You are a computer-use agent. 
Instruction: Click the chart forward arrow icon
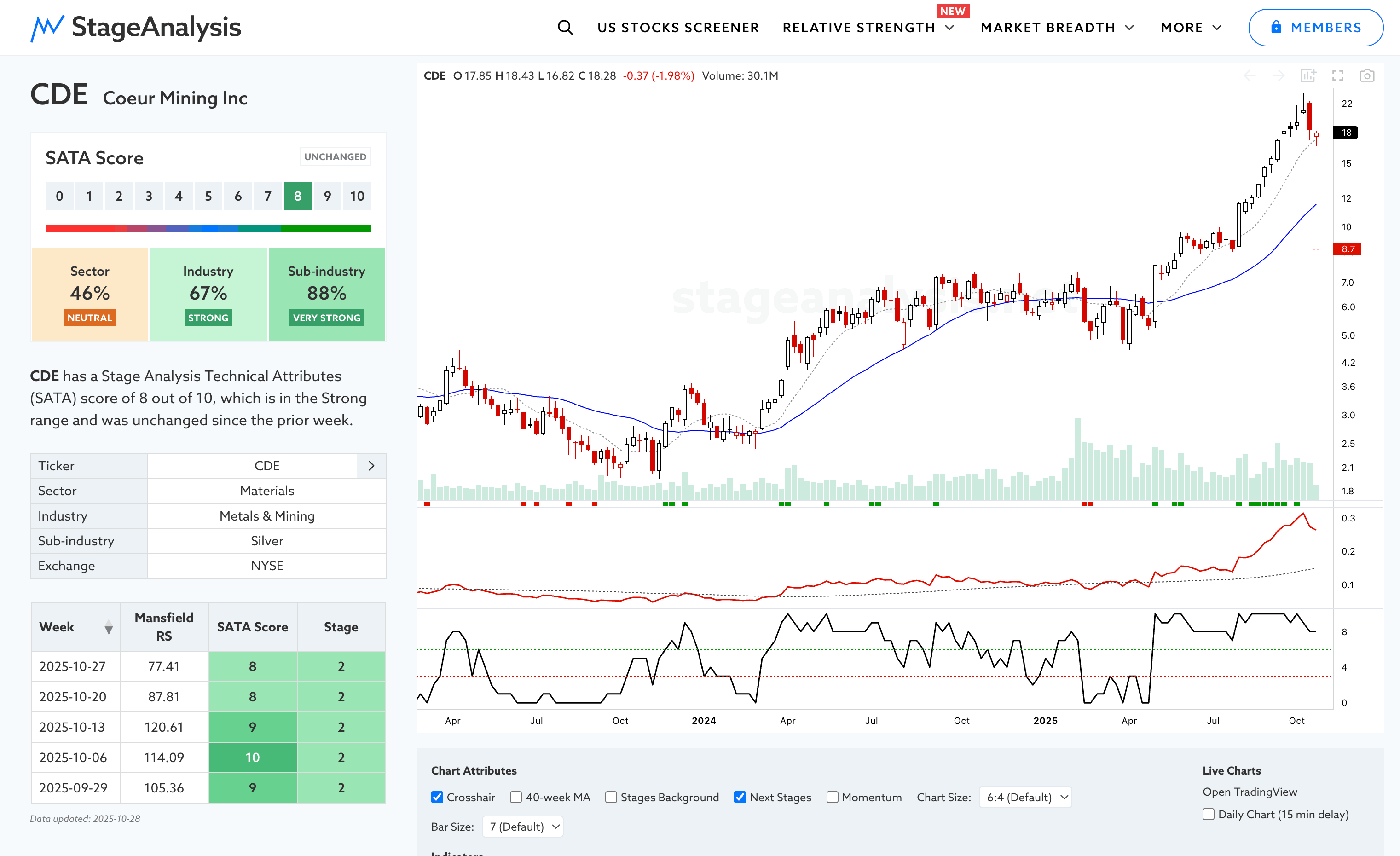(x=1279, y=75)
